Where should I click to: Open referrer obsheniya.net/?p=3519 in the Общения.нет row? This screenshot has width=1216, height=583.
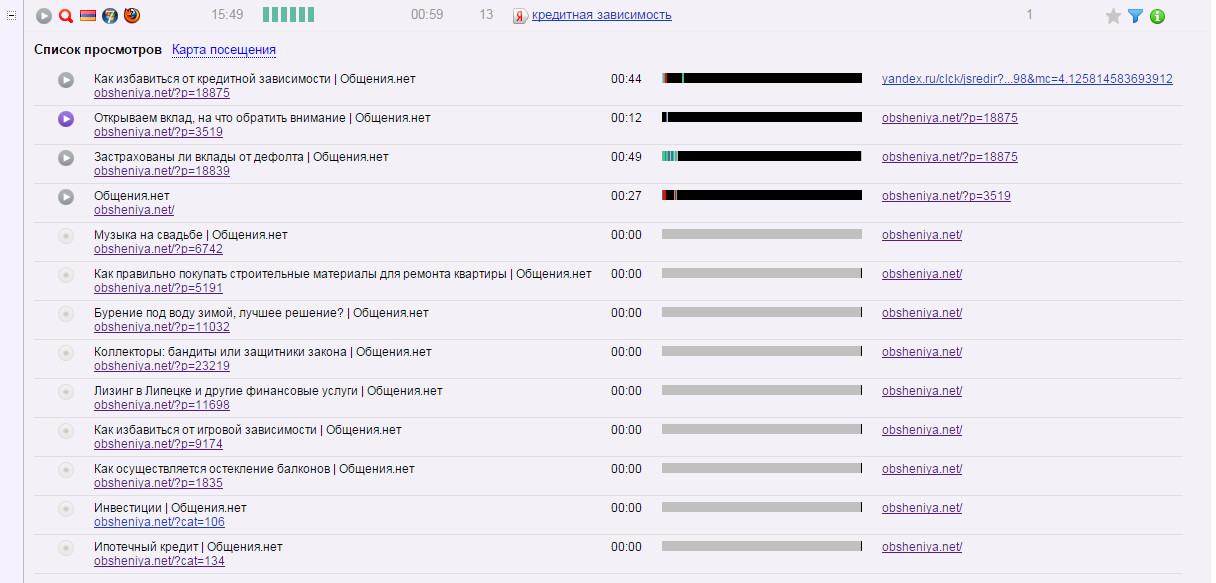946,196
